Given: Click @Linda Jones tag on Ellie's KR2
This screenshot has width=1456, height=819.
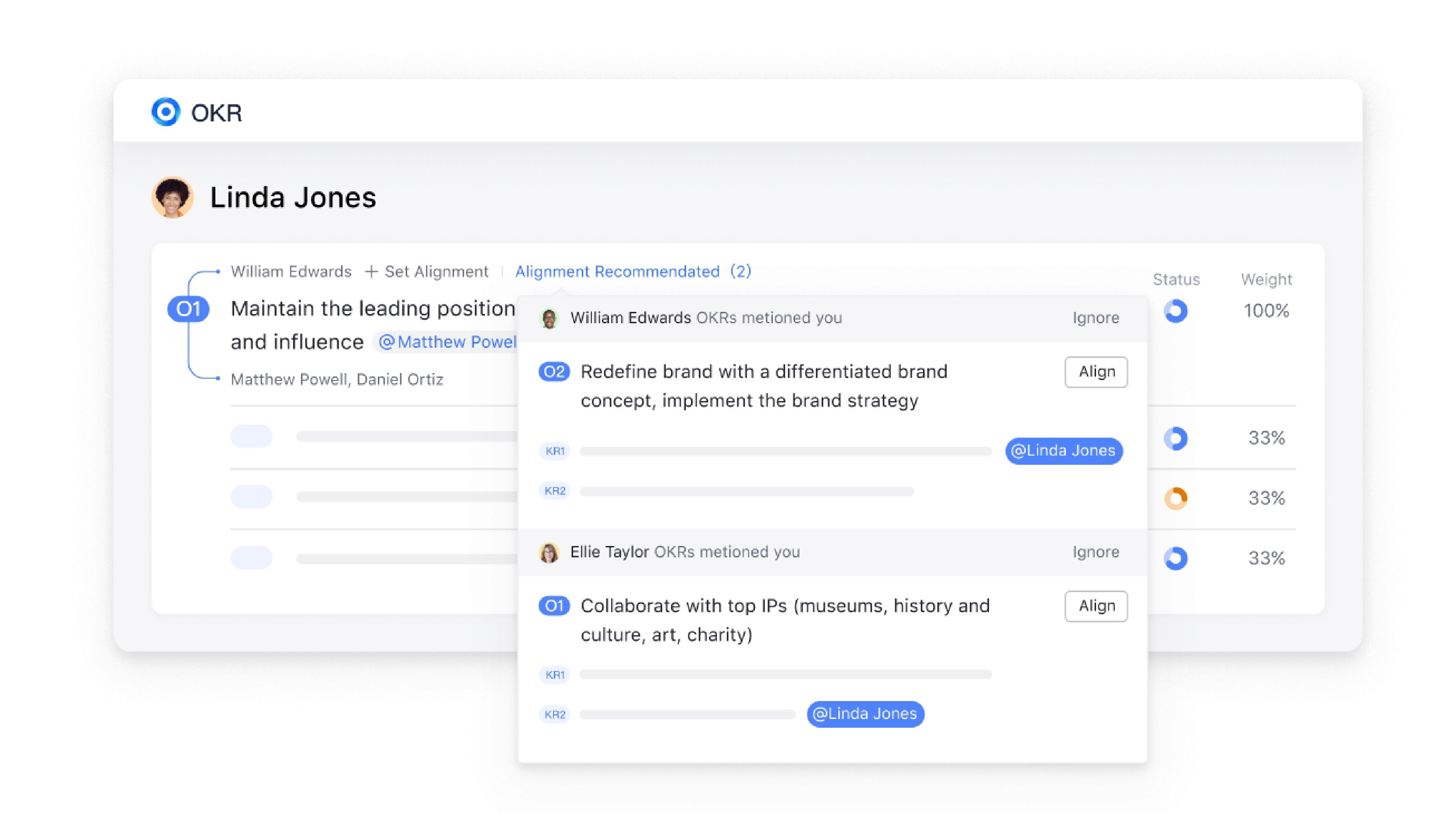Looking at the screenshot, I should [x=865, y=714].
